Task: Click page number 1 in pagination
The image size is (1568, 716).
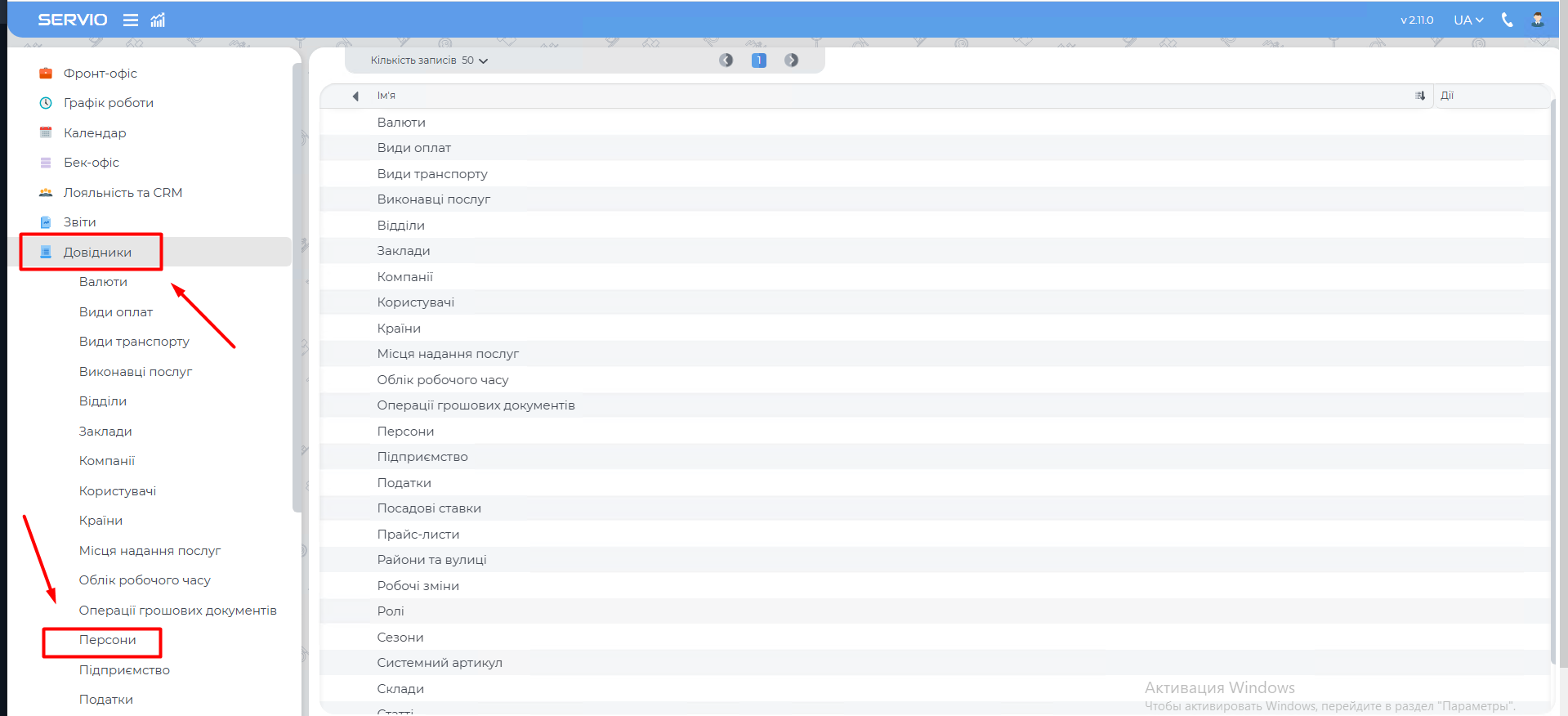Action: [758, 60]
